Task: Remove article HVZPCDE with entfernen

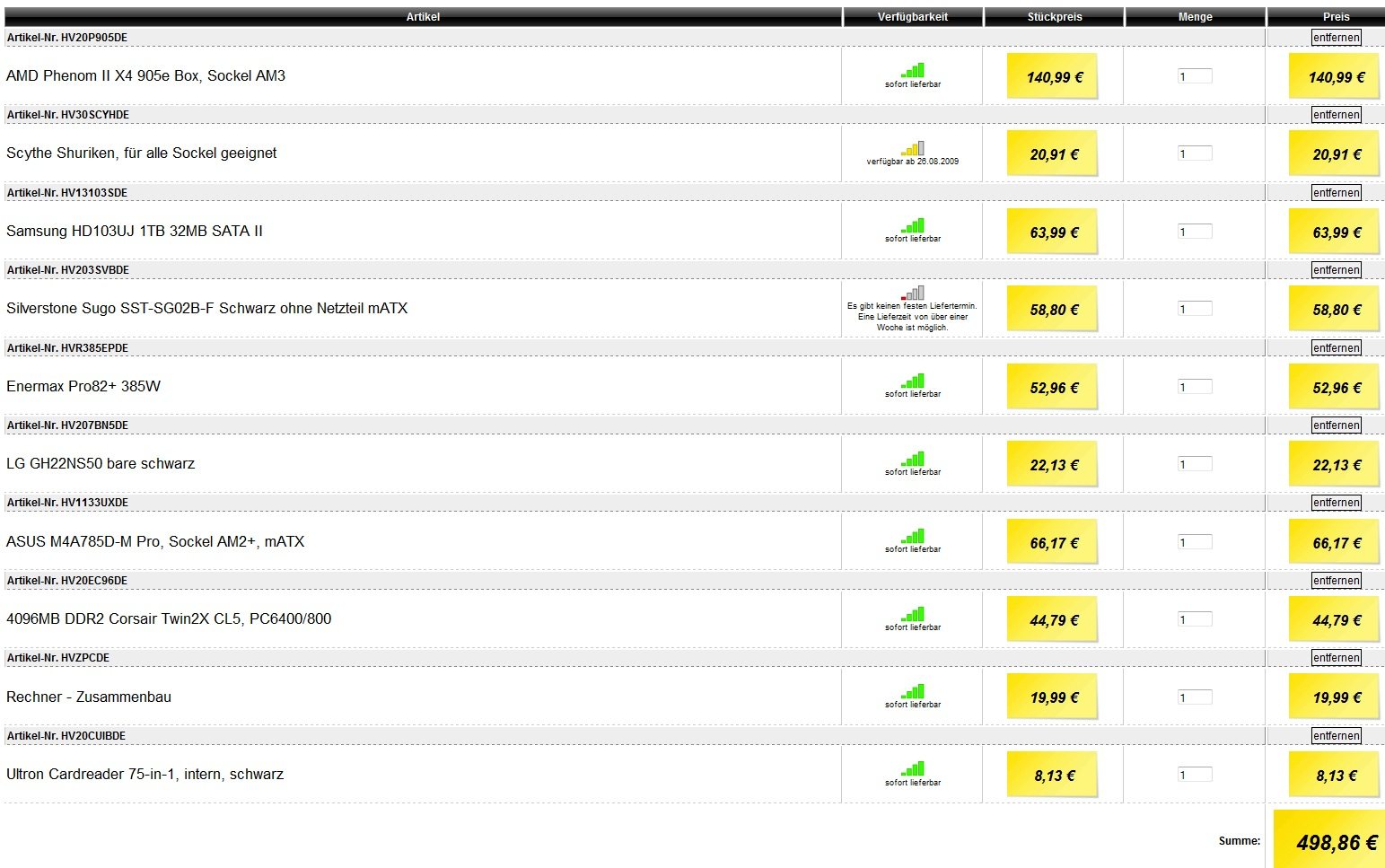Action: (x=1336, y=658)
